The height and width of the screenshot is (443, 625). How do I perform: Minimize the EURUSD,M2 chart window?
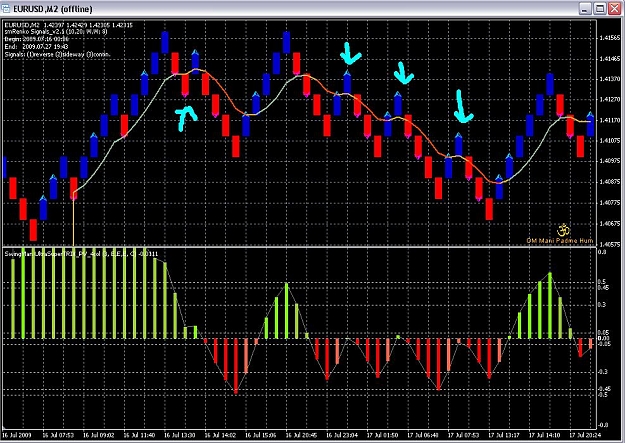(x=585, y=8)
